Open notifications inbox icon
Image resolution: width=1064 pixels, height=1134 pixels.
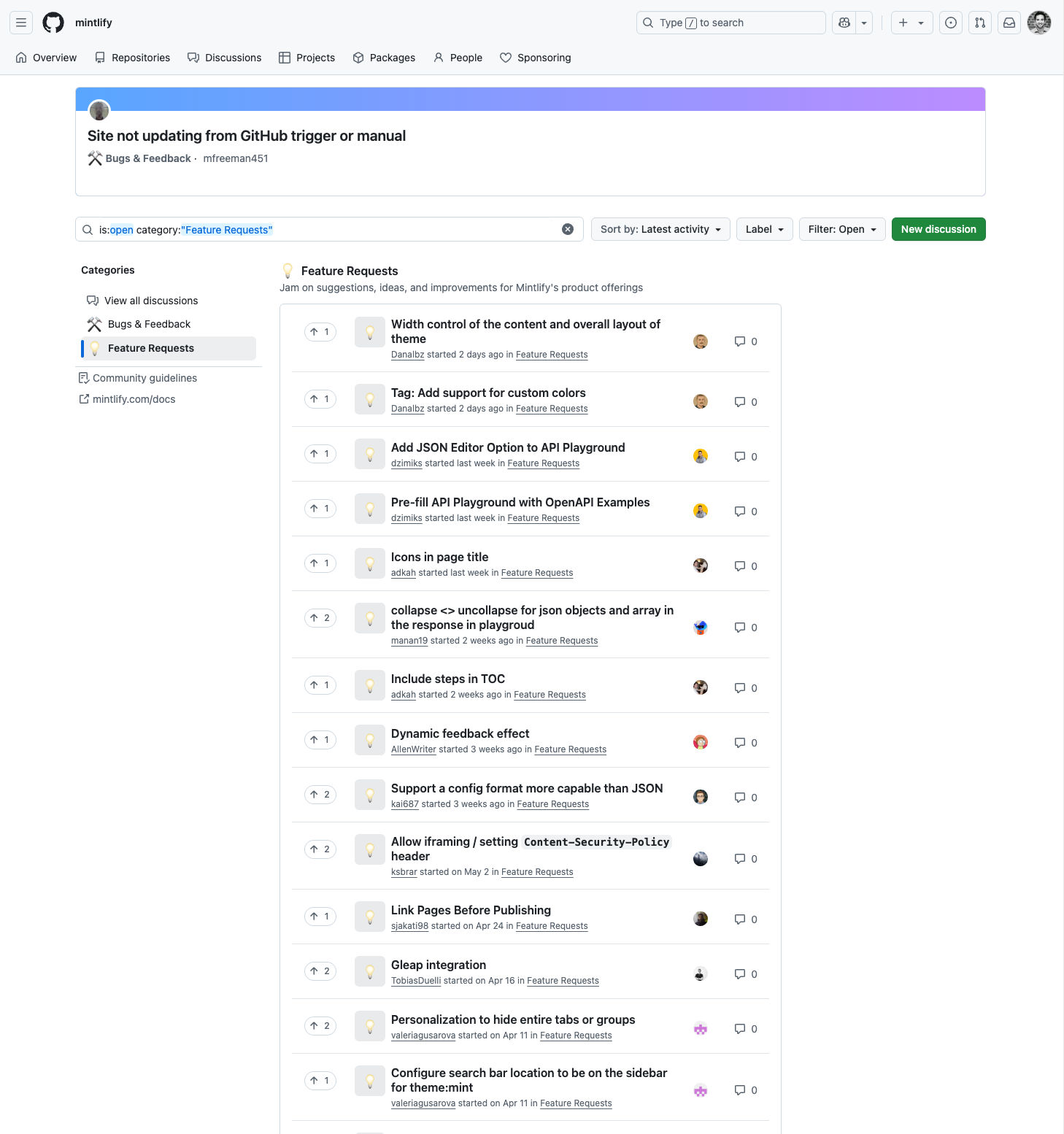coord(1009,23)
